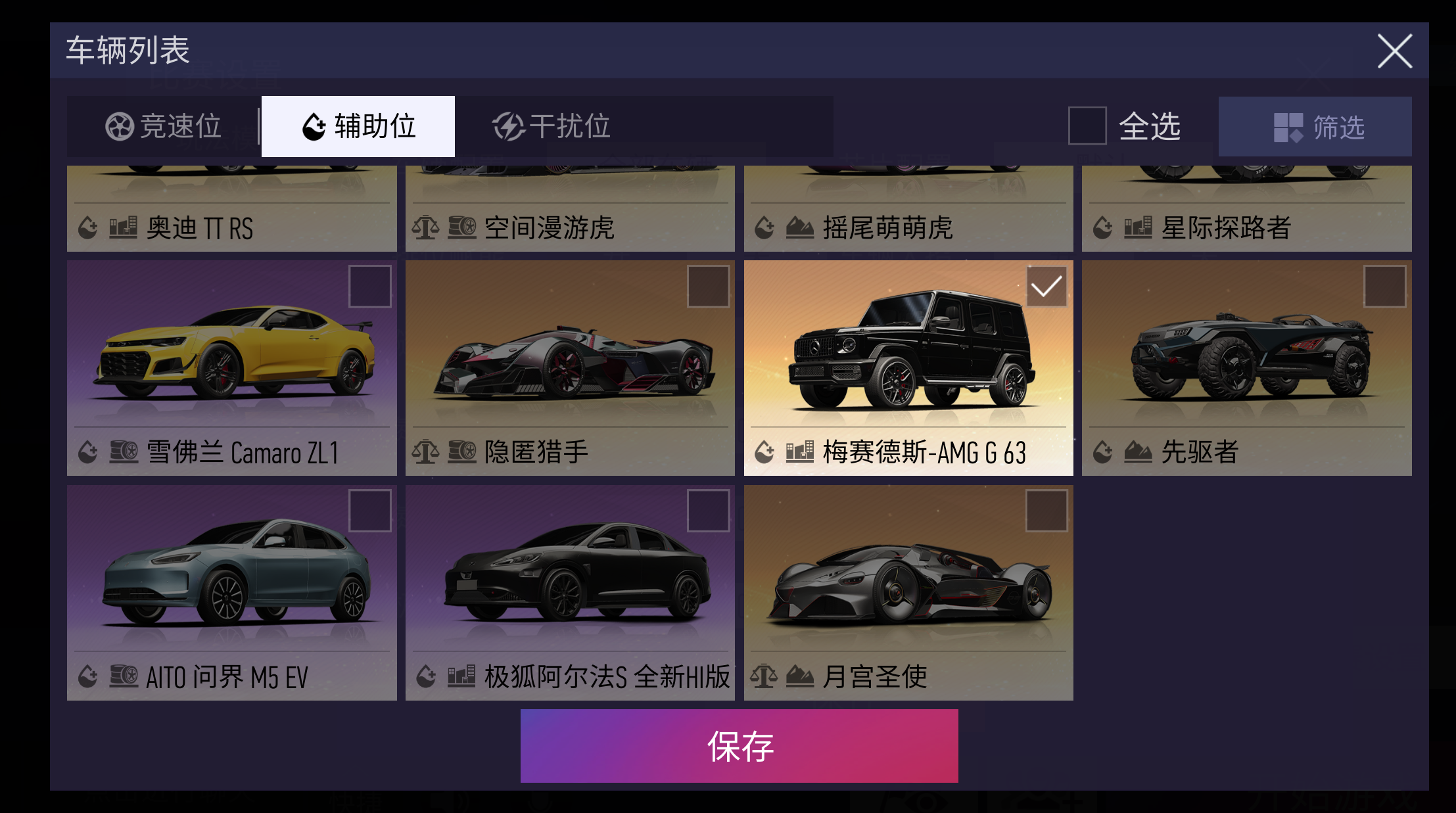Click the support-role icon beside 雪佛兰 Camaro ZL1
This screenshot has height=813, width=1456.
(88, 452)
